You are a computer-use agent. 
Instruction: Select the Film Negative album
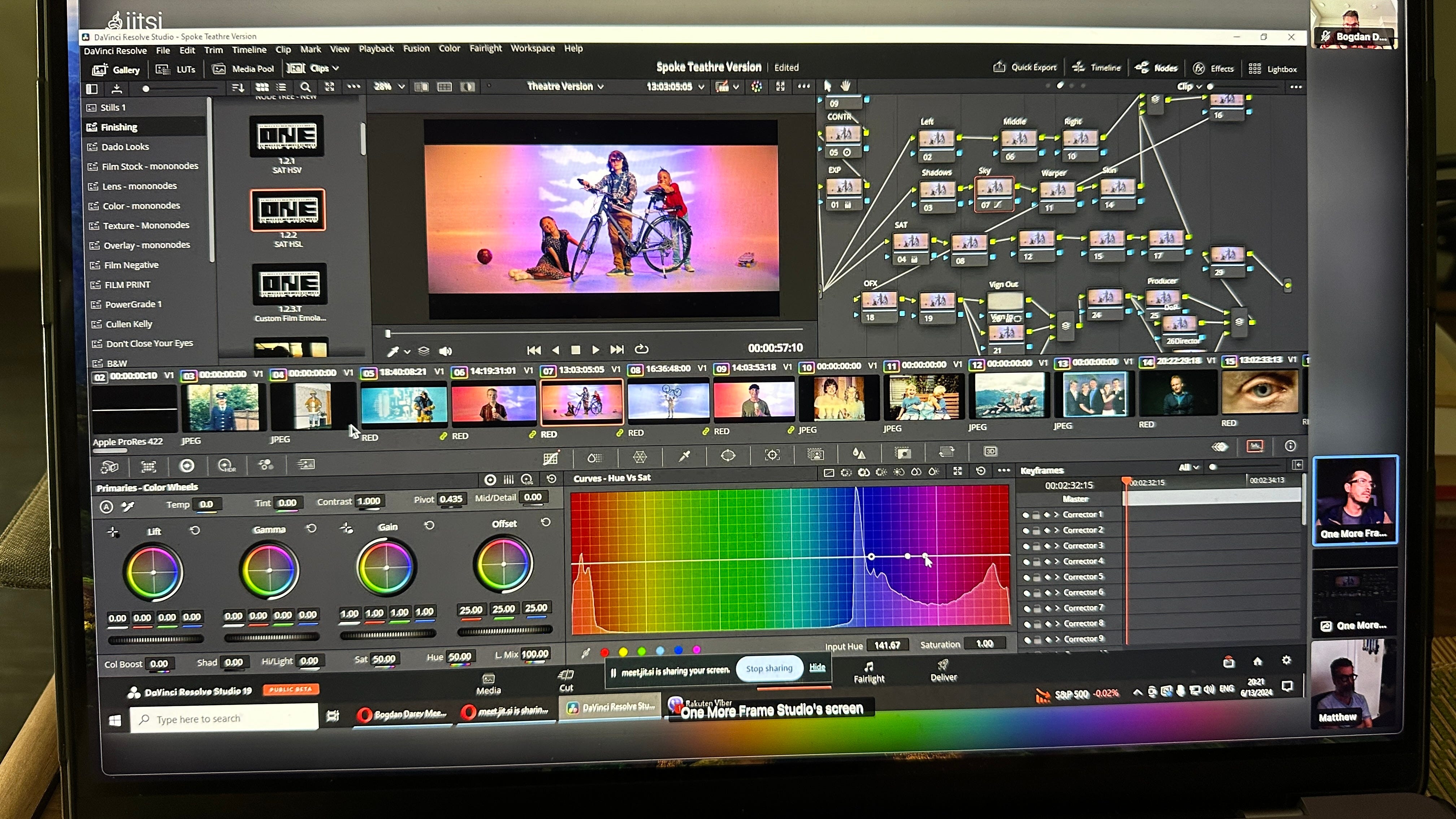tap(131, 265)
